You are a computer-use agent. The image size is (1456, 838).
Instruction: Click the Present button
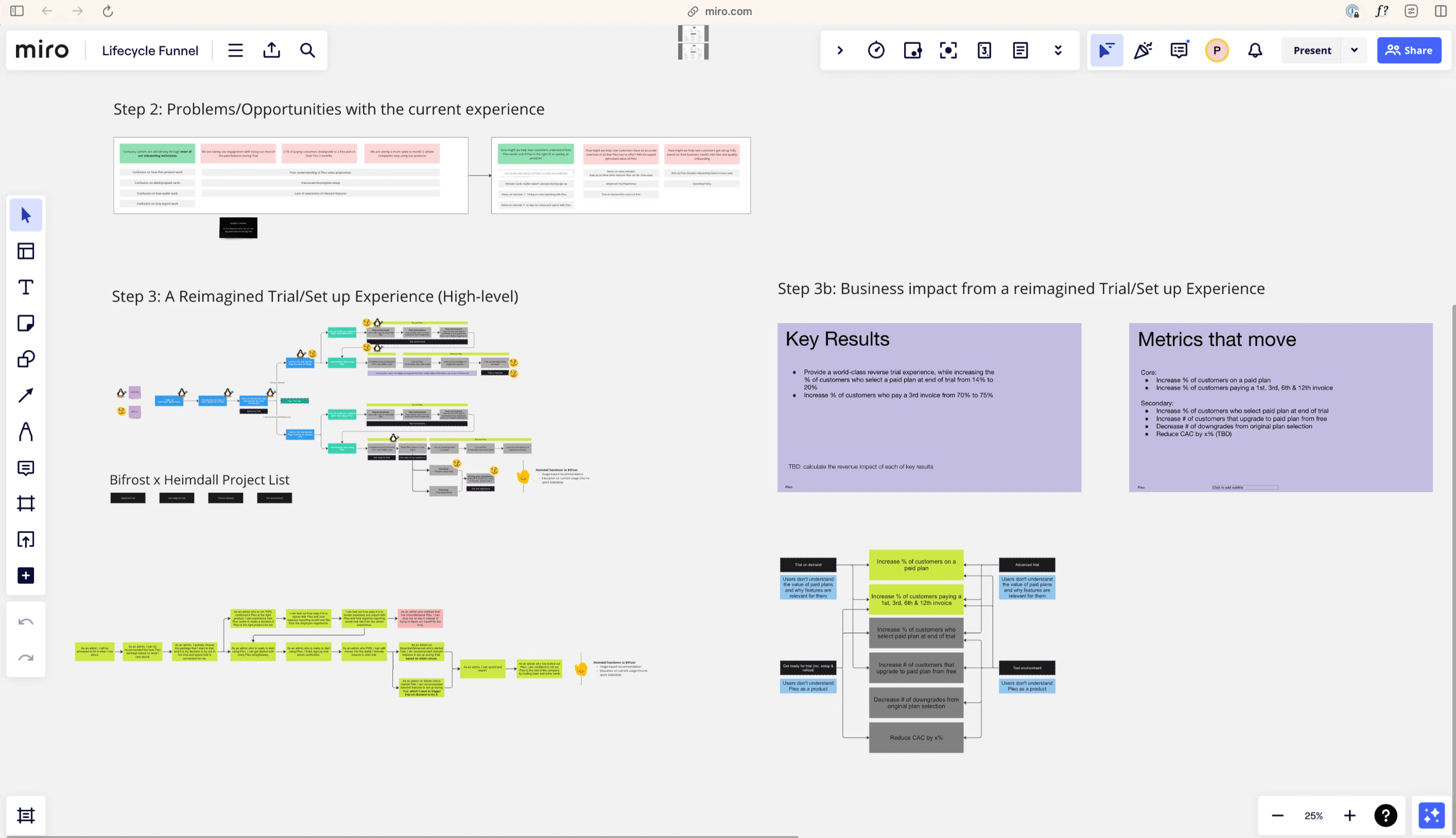pos(1312,50)
